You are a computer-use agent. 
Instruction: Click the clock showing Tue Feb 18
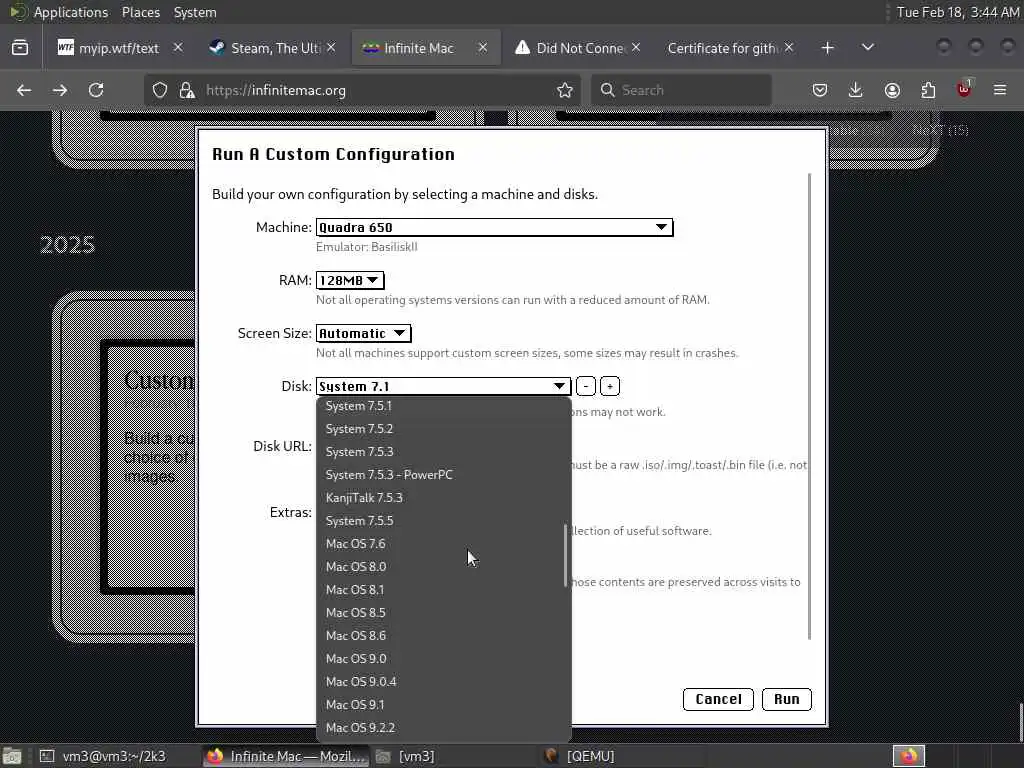[957, 12]
